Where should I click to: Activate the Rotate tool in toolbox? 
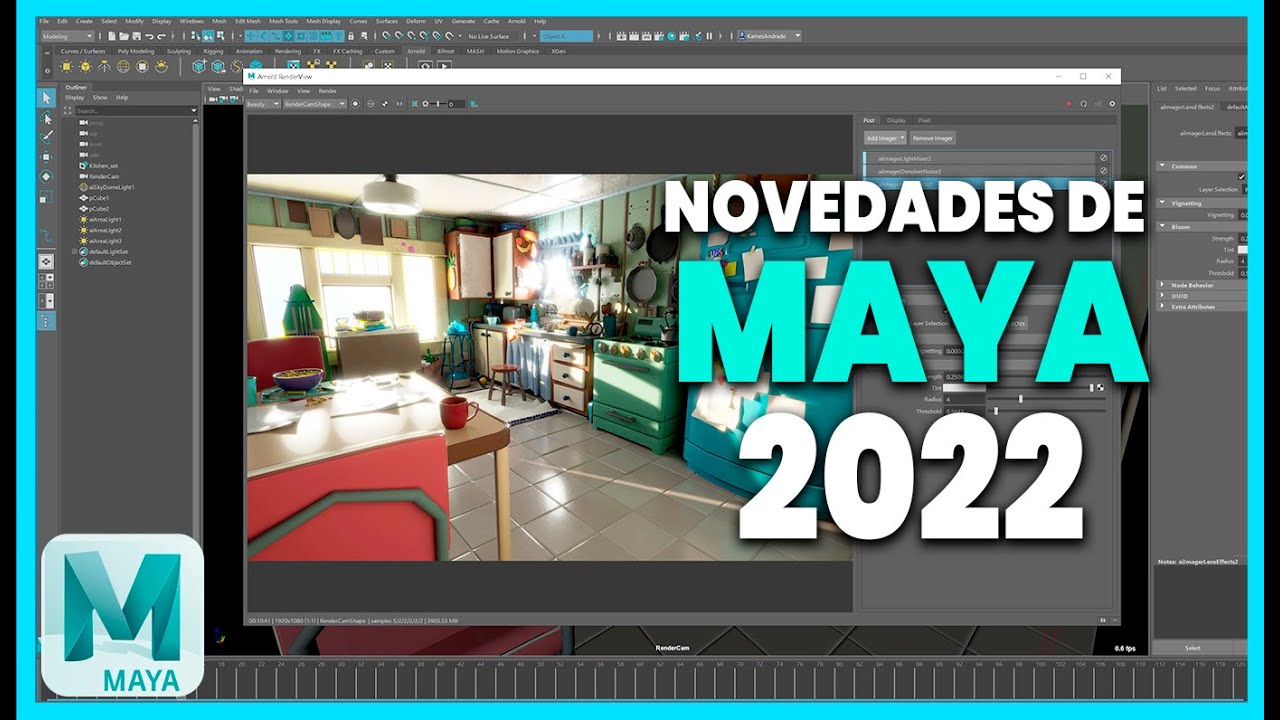point(46,177)
